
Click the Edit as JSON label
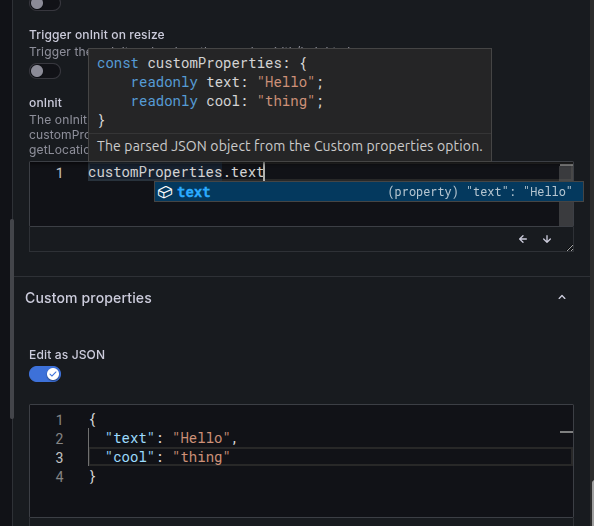tap(67, 355)
